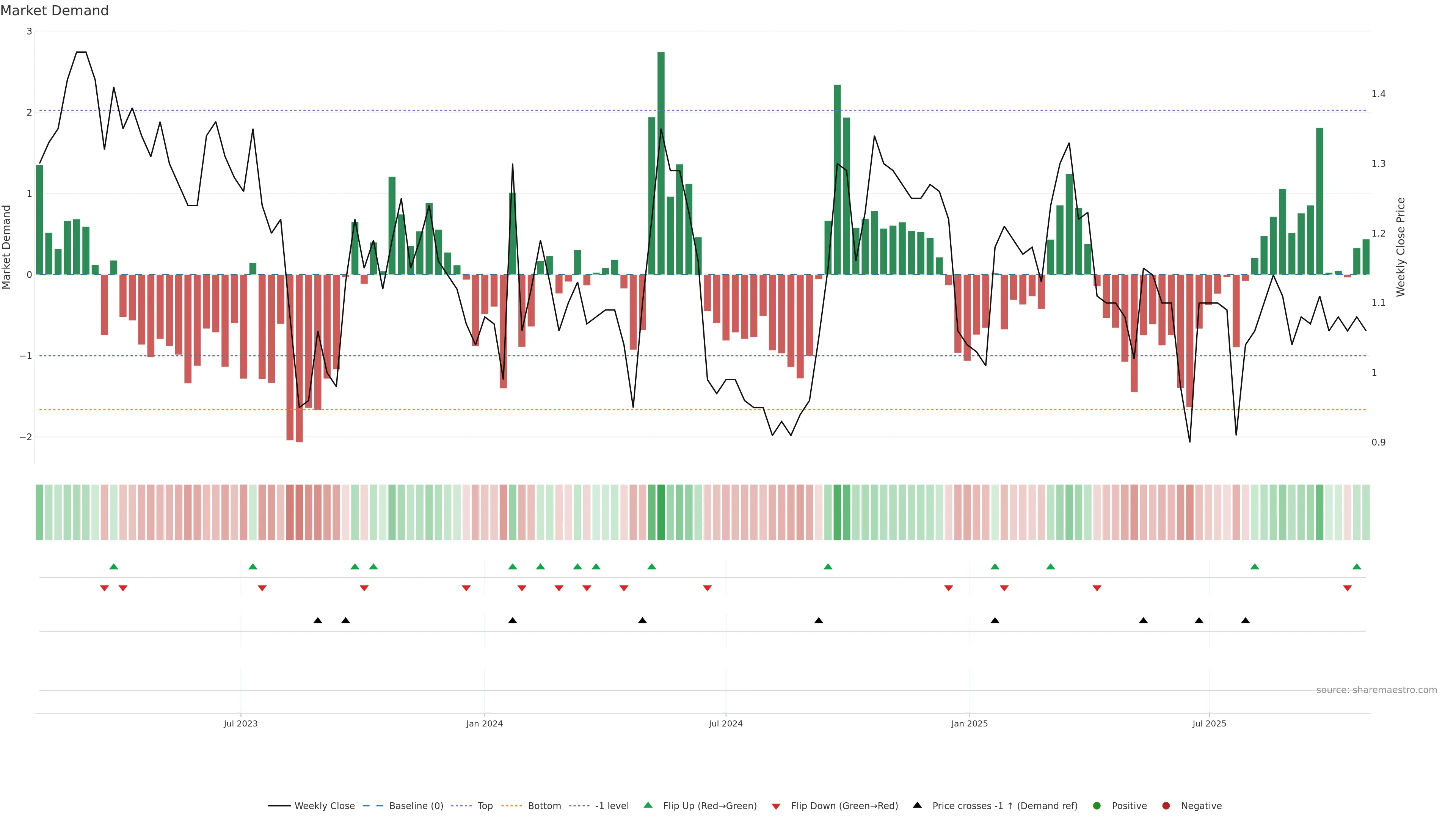Click the first red Flip Down marker
1456x819 pixels.
click(x=105, y=588)
